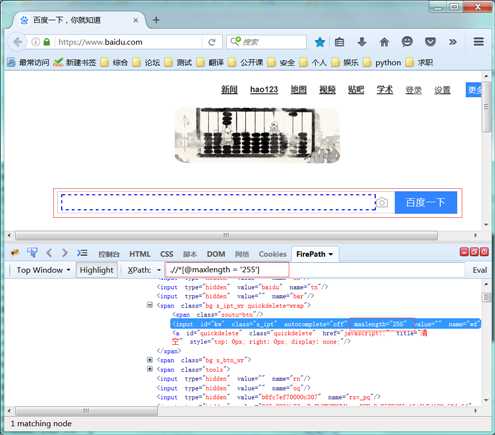Open the bookmarks list icon
495x435 pixels.
(339, 42)
